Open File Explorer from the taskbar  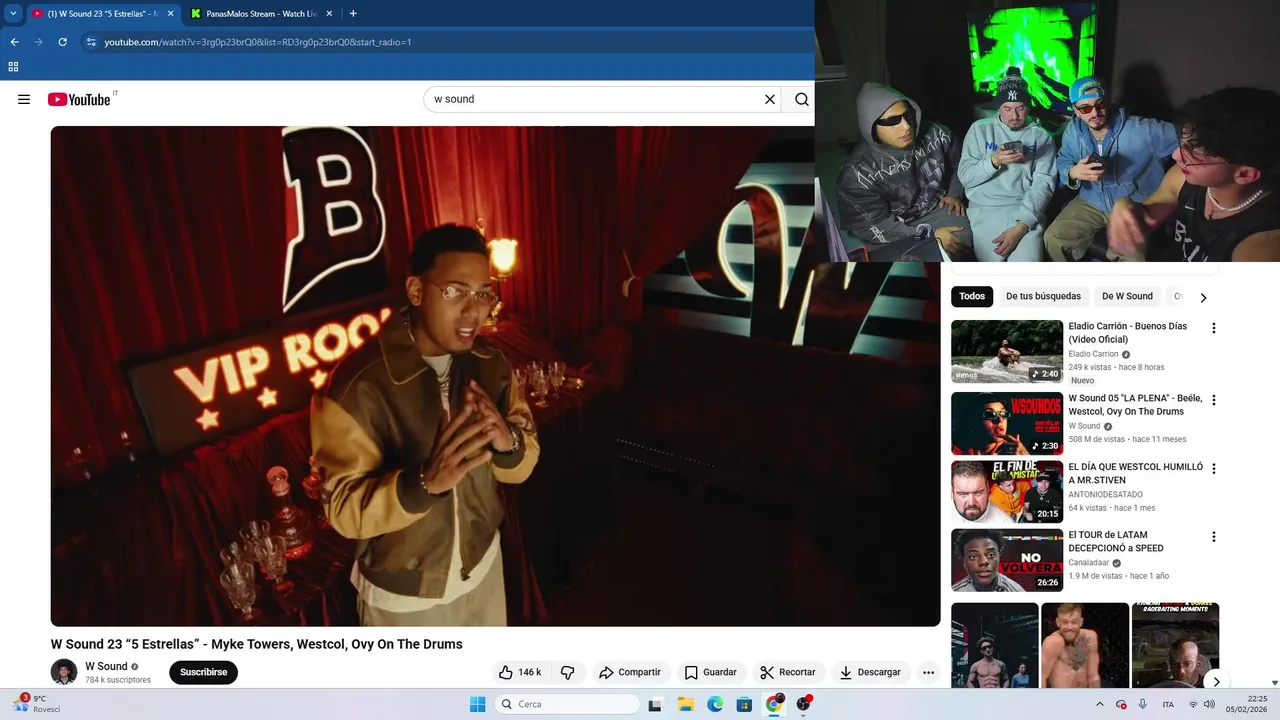(686, 704)
